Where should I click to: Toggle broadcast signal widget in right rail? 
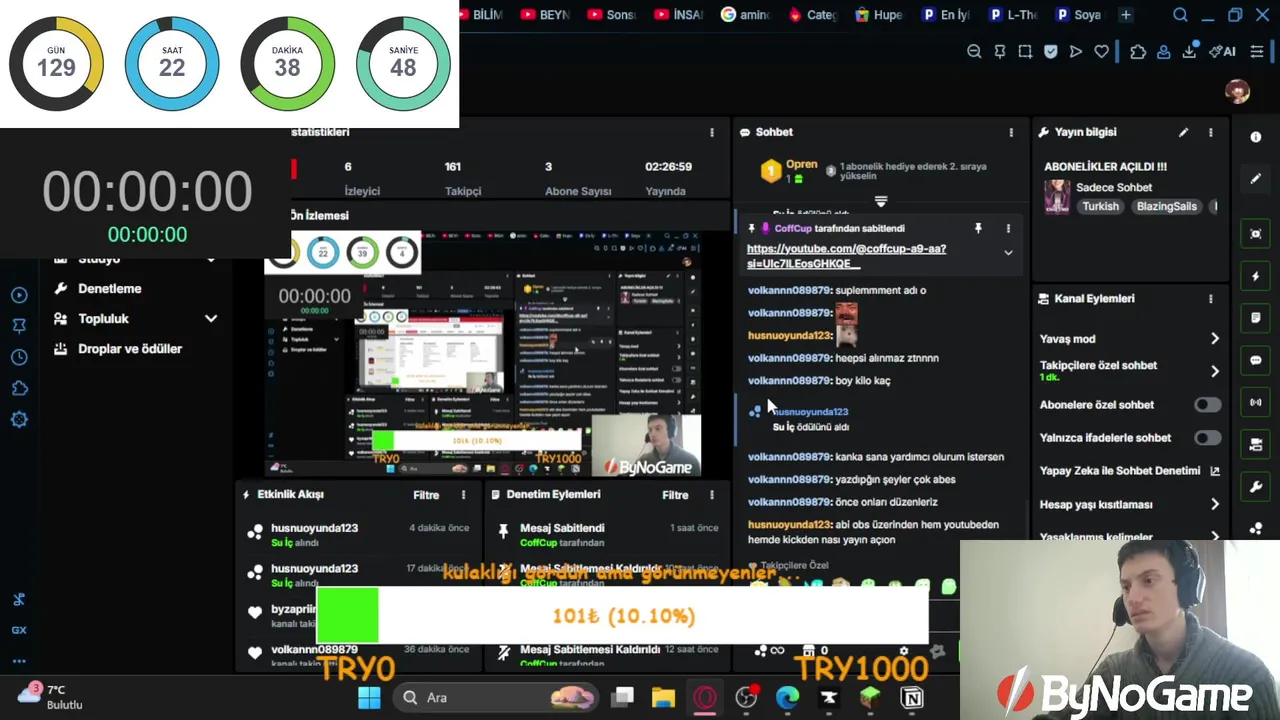tap(1256, 402)
